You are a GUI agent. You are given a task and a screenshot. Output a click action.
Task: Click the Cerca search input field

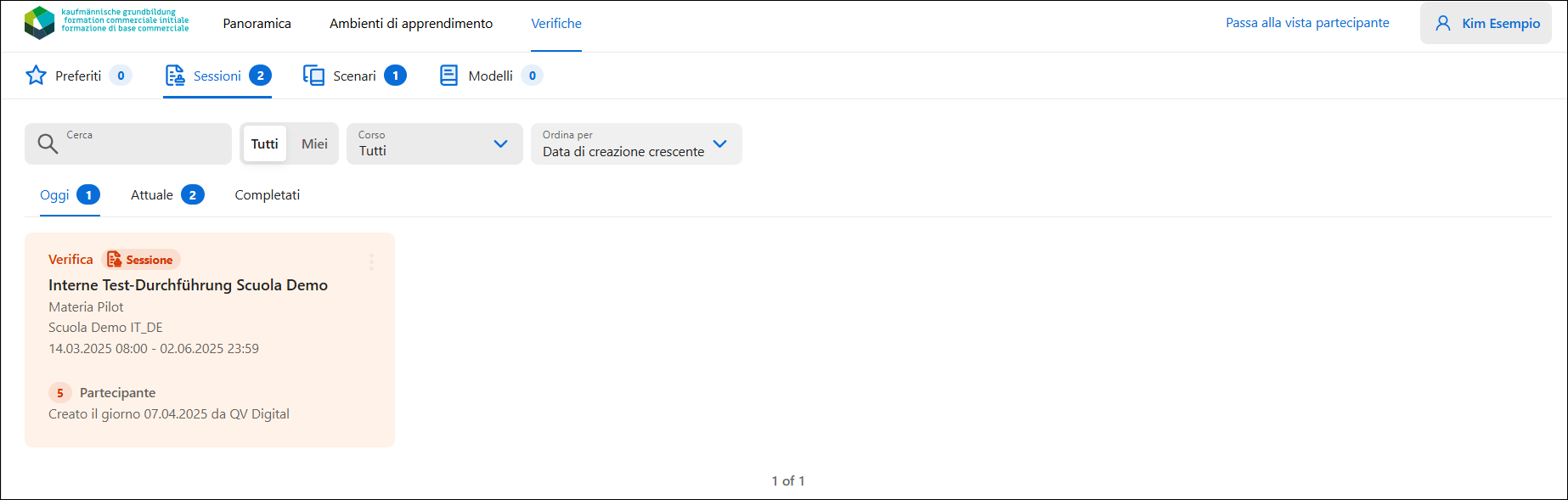(128, 143)
